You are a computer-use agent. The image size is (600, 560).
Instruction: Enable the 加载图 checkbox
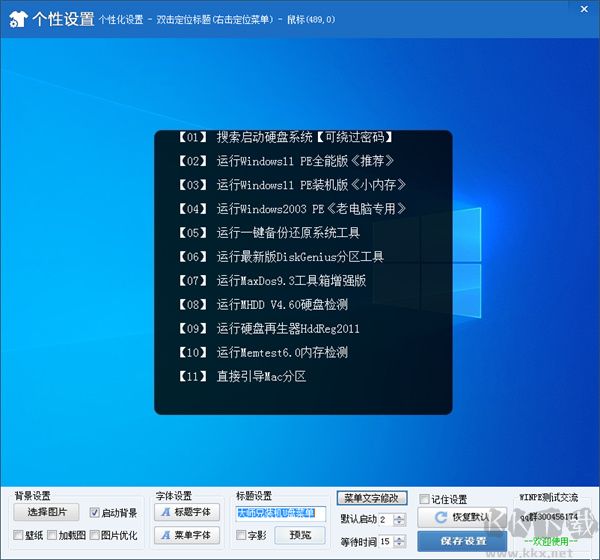tap(52, 535)
